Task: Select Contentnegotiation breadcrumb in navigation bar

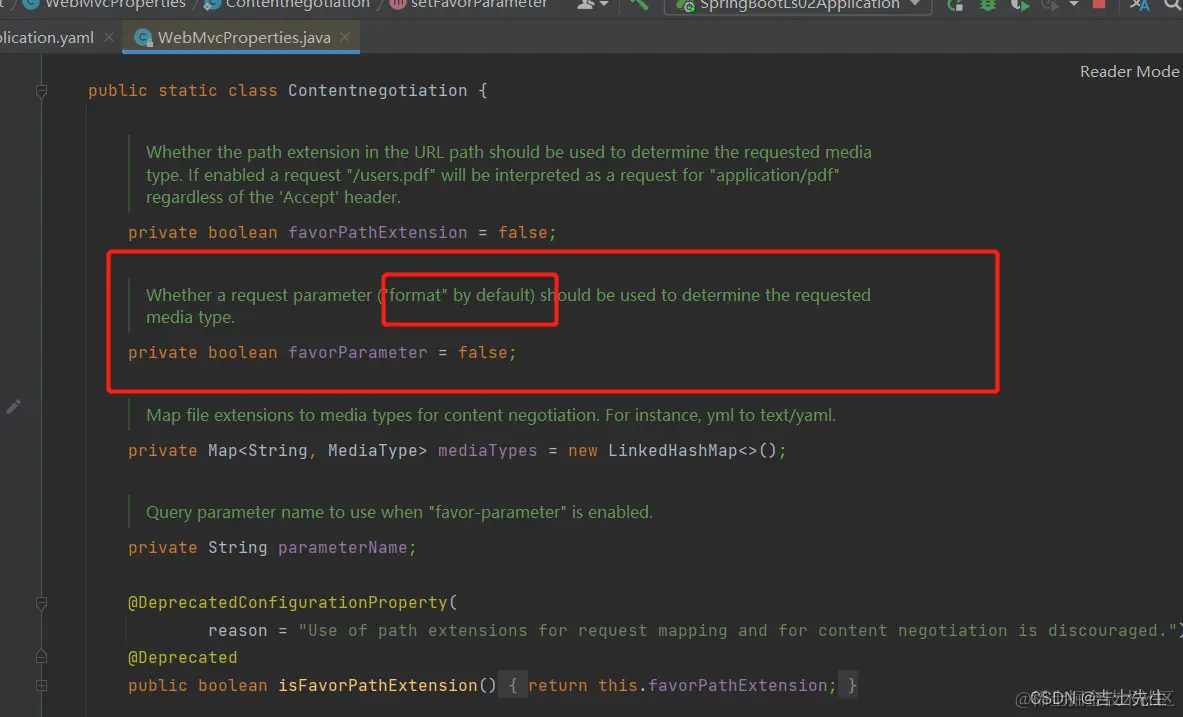Action: coord(298,4)
